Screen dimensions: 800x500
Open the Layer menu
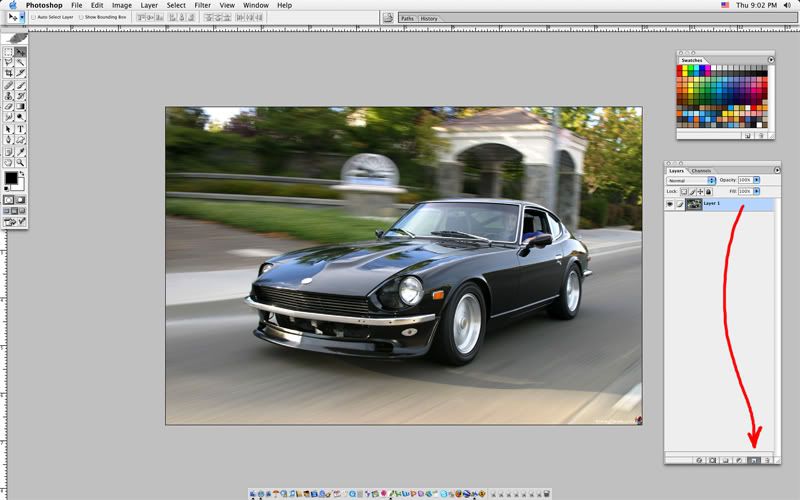click(149, 5)
